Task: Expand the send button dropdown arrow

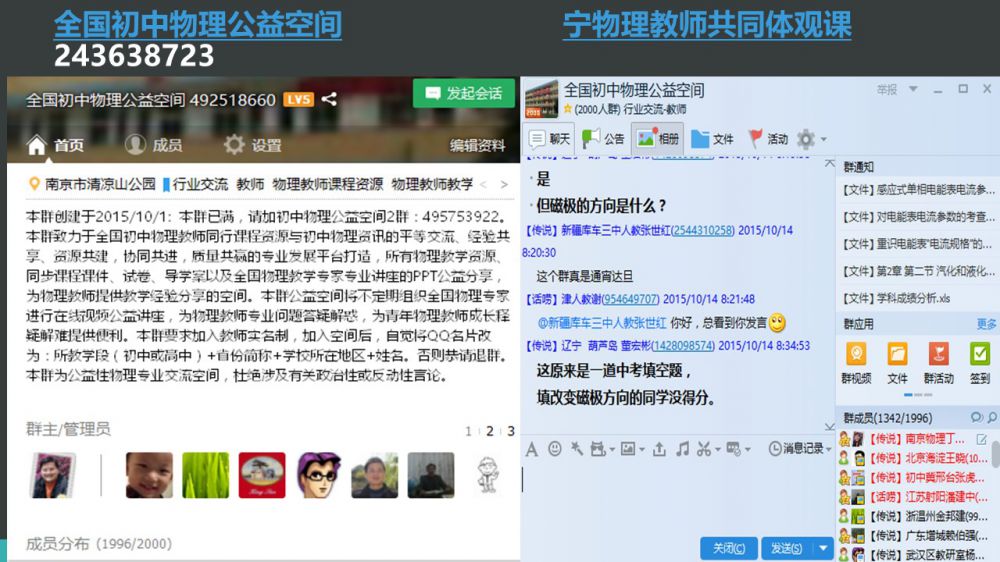Action: (823, 548)
